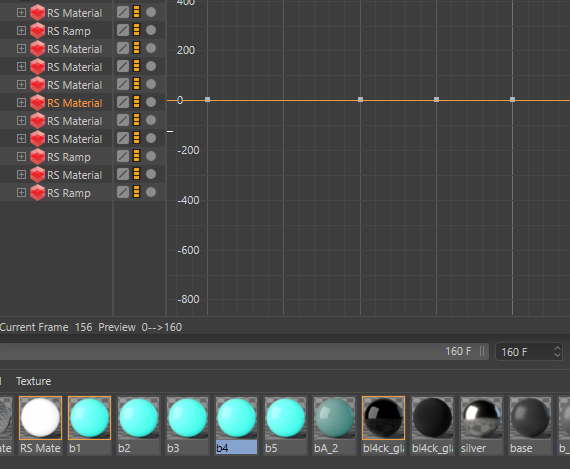Expand the first RS Material row at the top
Screen dimensions: 570x469
coord(21,13)
